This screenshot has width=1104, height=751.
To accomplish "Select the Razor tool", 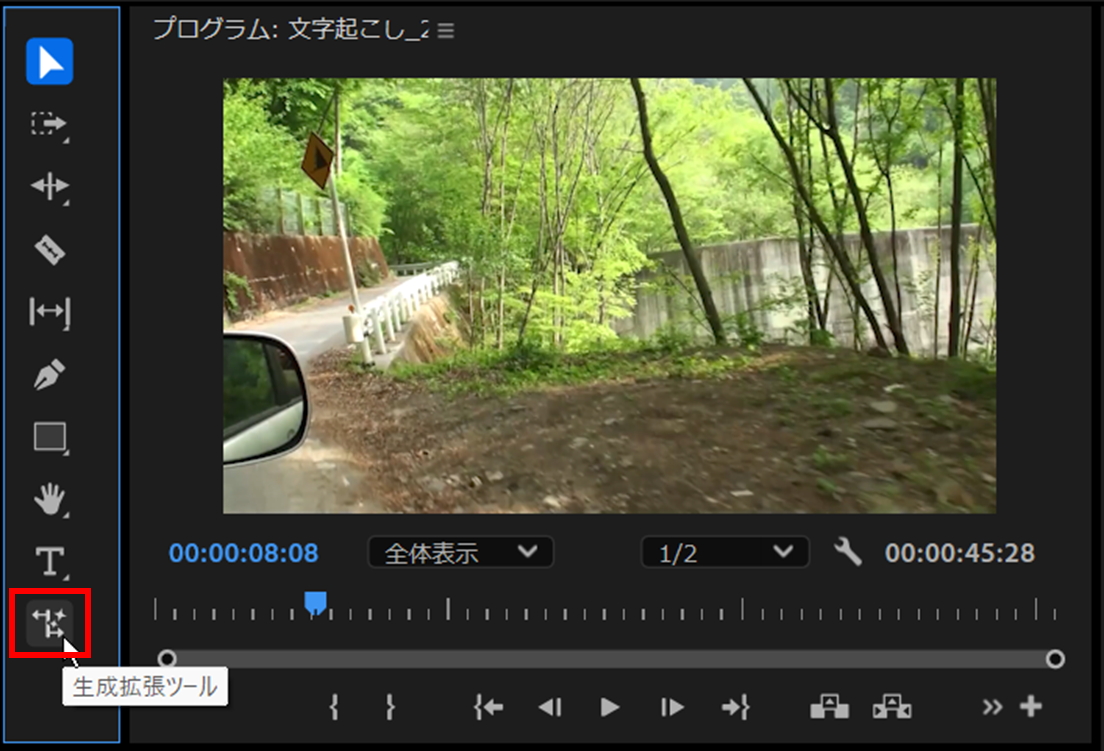I will click(x=48, y=249).
